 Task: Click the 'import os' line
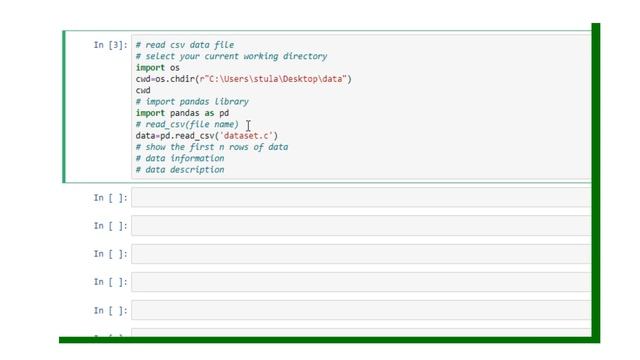[x=158, y=68]
